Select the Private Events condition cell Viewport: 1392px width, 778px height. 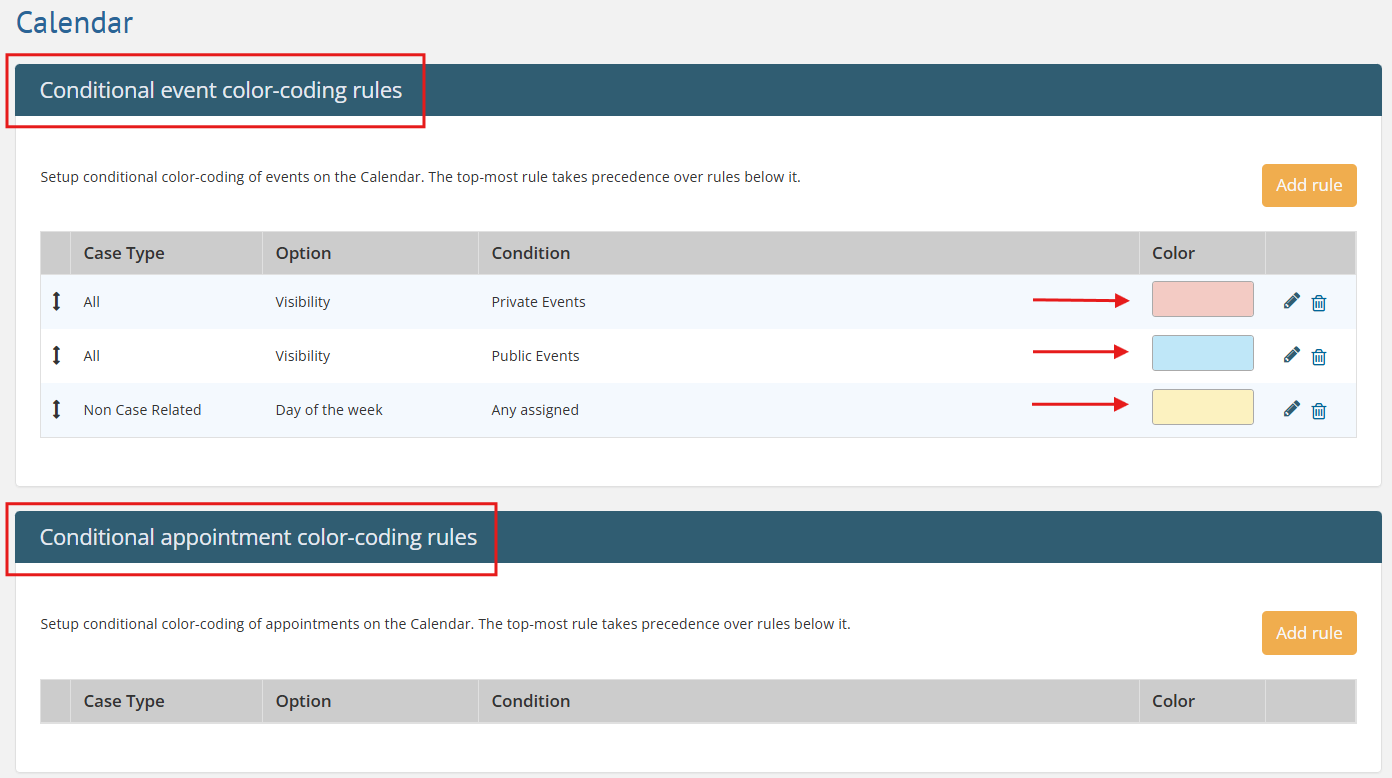click(x=538, y=302)
